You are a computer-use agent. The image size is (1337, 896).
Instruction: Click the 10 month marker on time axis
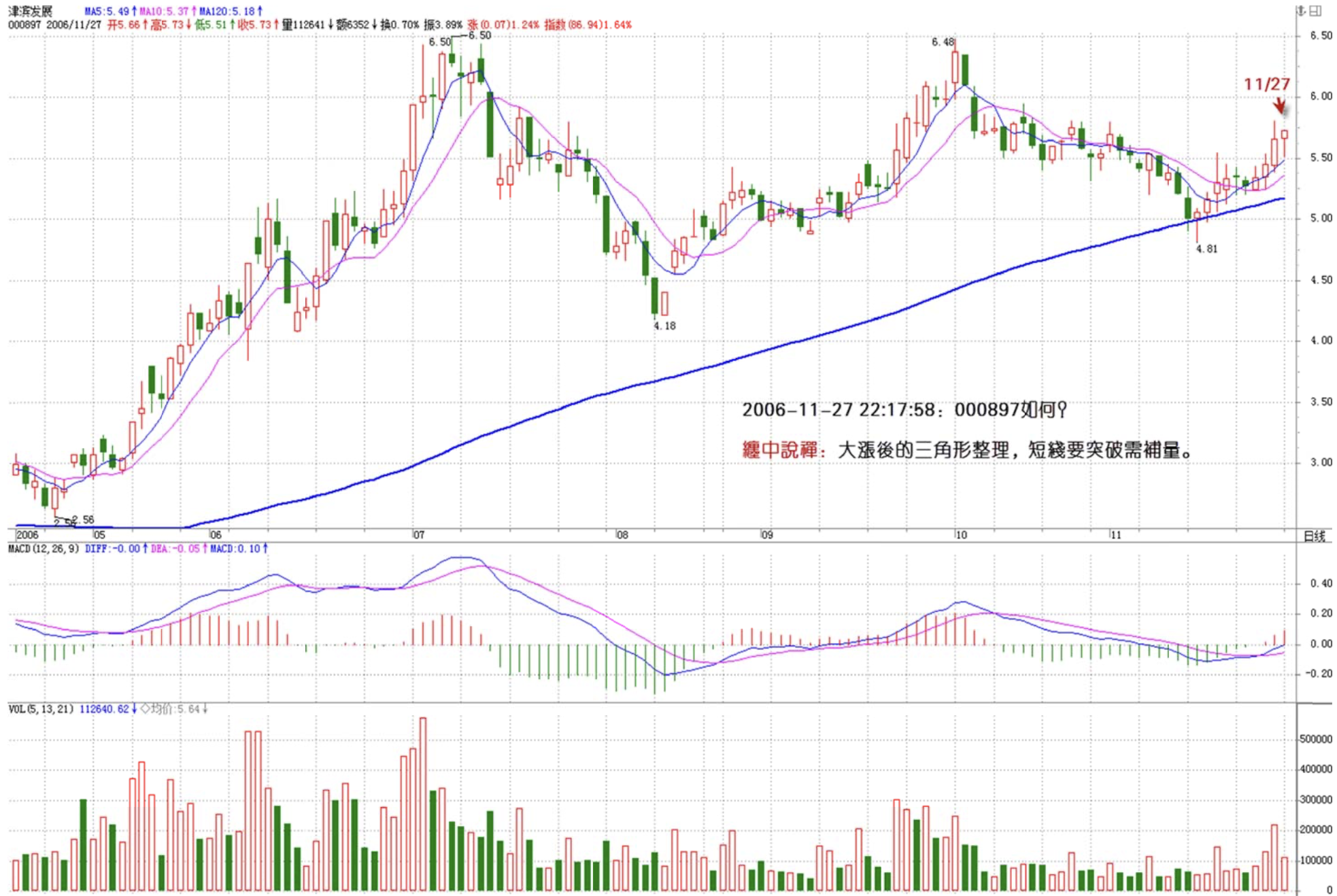tap(961, 535)
